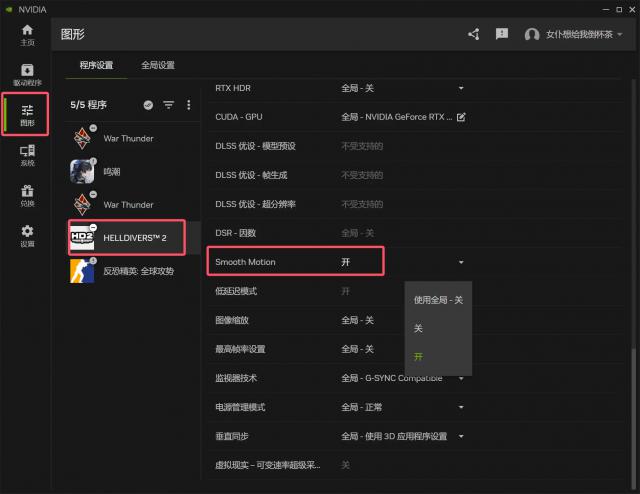Open the 主页 home section
This screenshot has width=640, height=494.
click(x=27, y=35)
